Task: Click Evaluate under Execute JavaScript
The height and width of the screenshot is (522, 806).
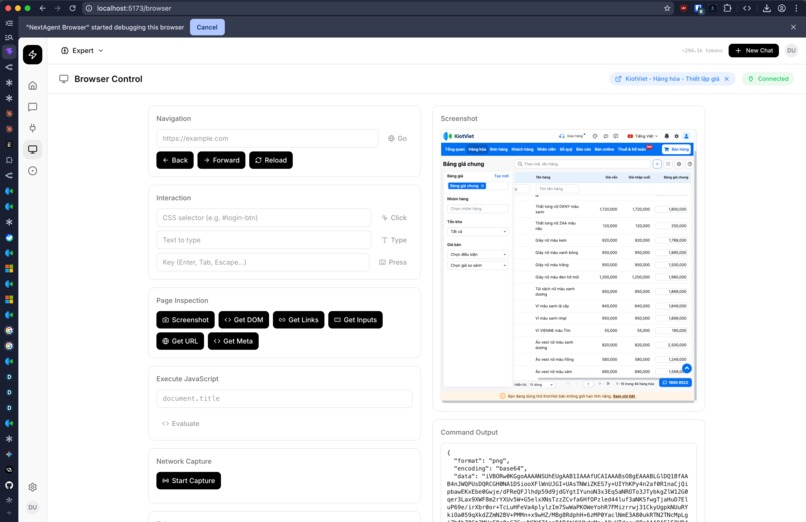Action: point(180,423)
